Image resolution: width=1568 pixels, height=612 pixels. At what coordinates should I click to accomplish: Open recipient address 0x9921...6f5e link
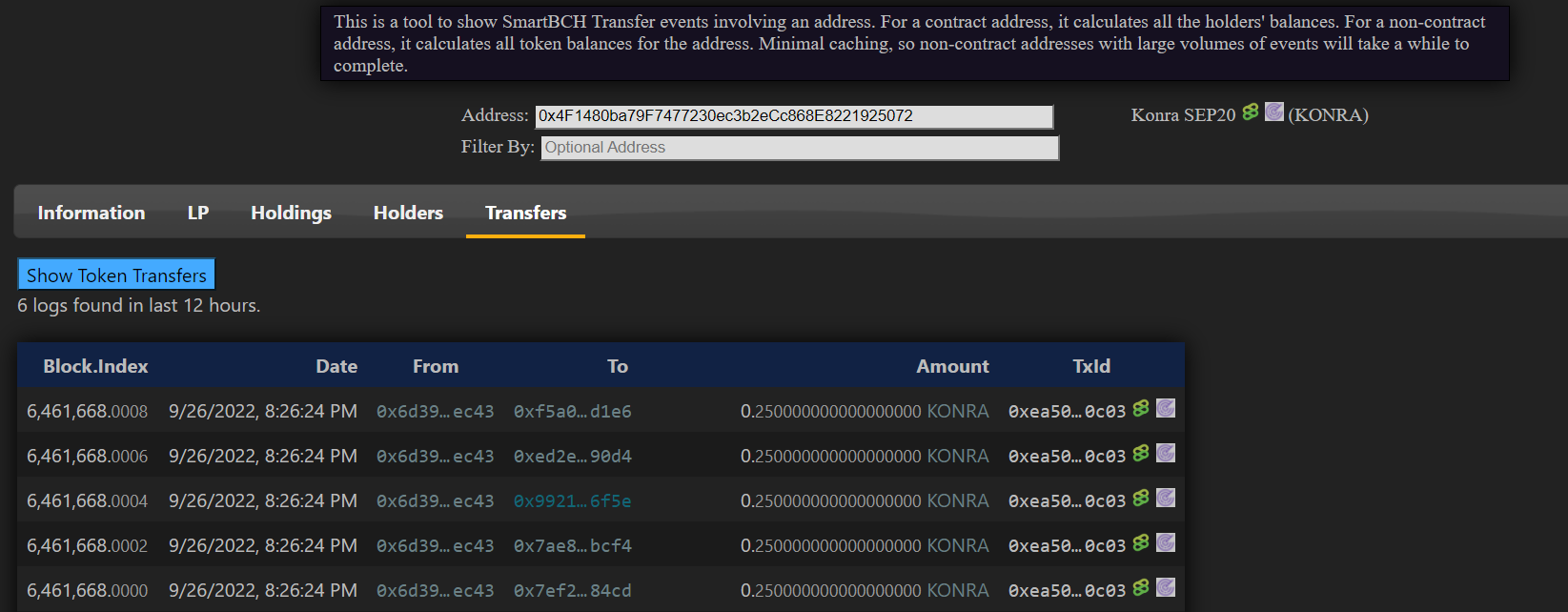[x=572, y=500]
